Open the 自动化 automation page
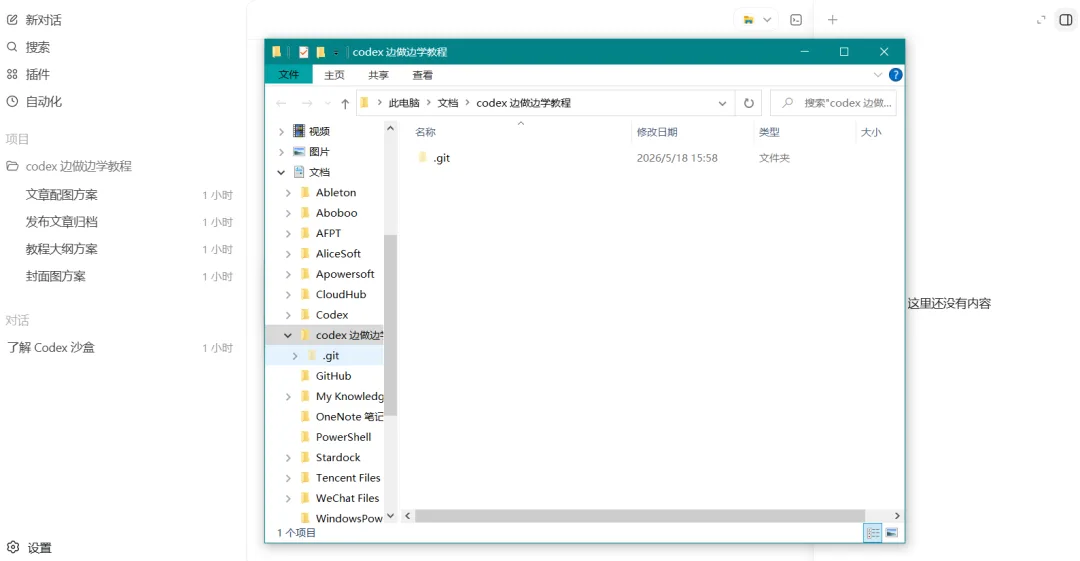 click(x=34, y=101)
